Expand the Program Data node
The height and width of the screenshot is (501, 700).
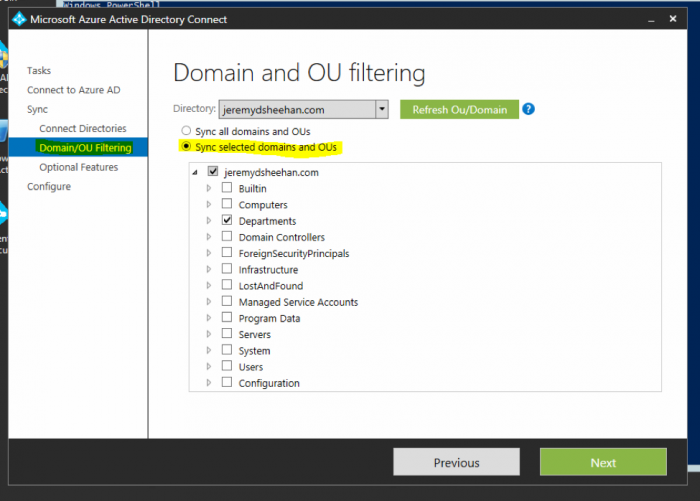208,318
